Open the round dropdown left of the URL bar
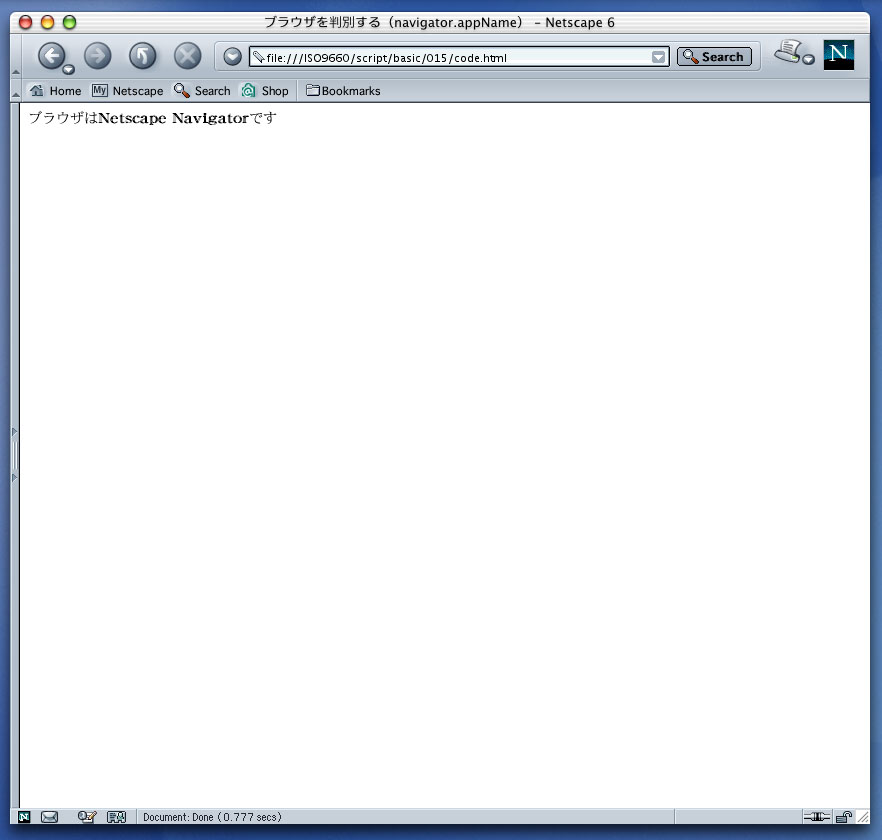This screenshot has width=882, height=840. coord(232,57)
